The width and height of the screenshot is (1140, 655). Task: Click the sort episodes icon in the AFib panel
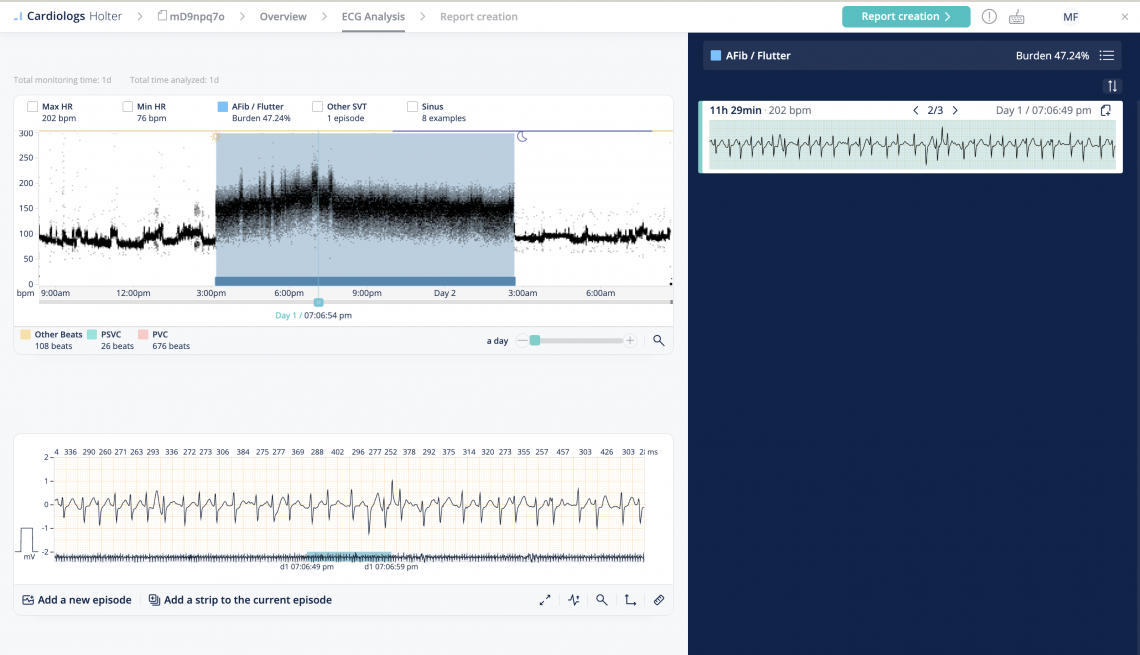coord(1112,86)
